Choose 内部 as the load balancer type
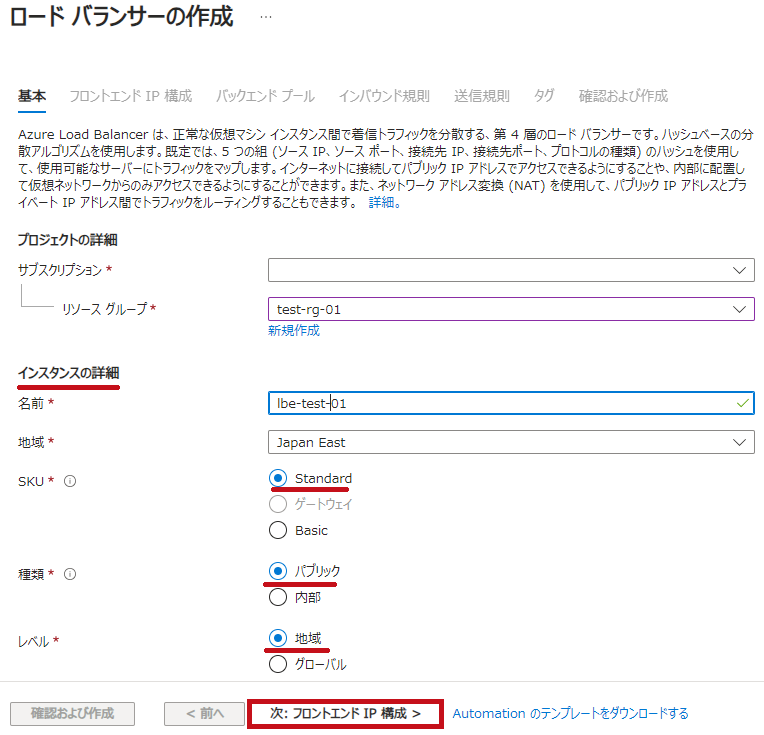 point(278,597)
